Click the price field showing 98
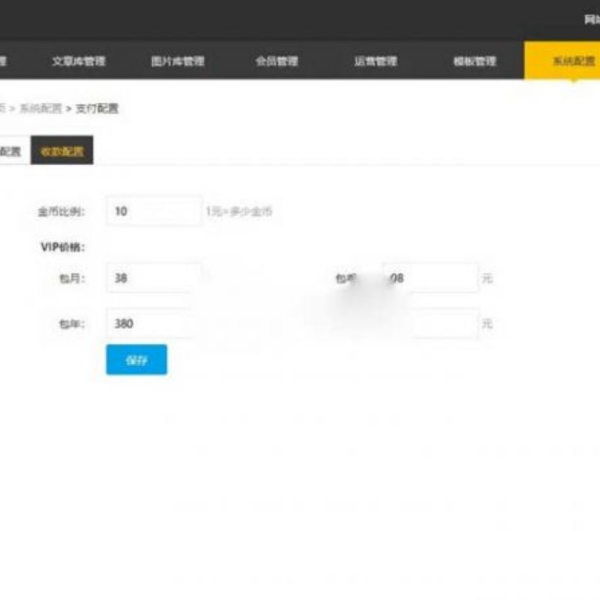Viewport: 600px width, 600px height. click(x=430, y=278)
